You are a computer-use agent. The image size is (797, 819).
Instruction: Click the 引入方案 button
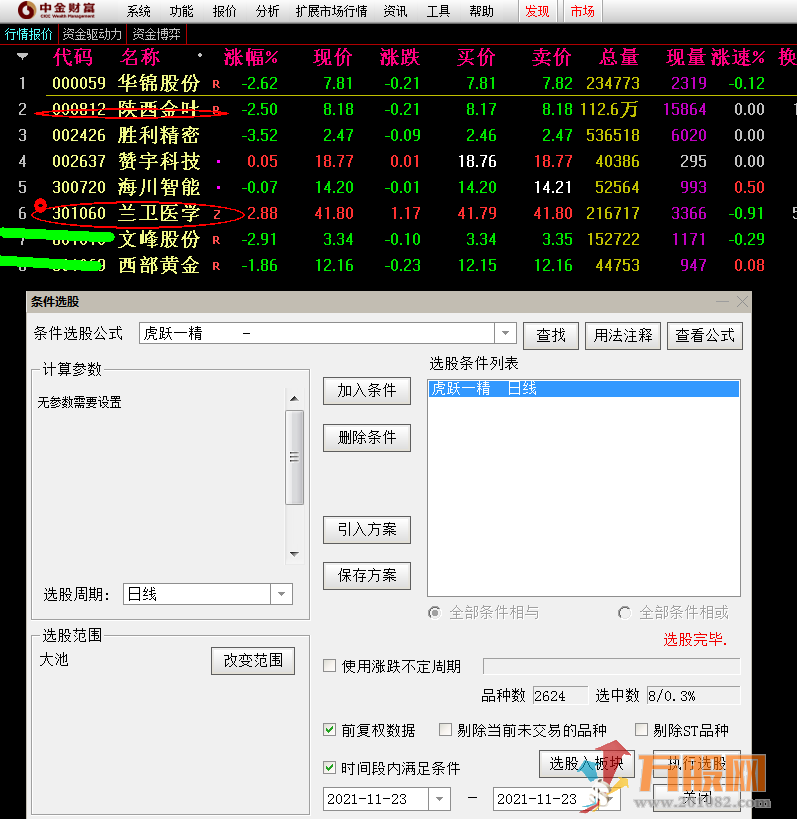(x=367, y=530)
